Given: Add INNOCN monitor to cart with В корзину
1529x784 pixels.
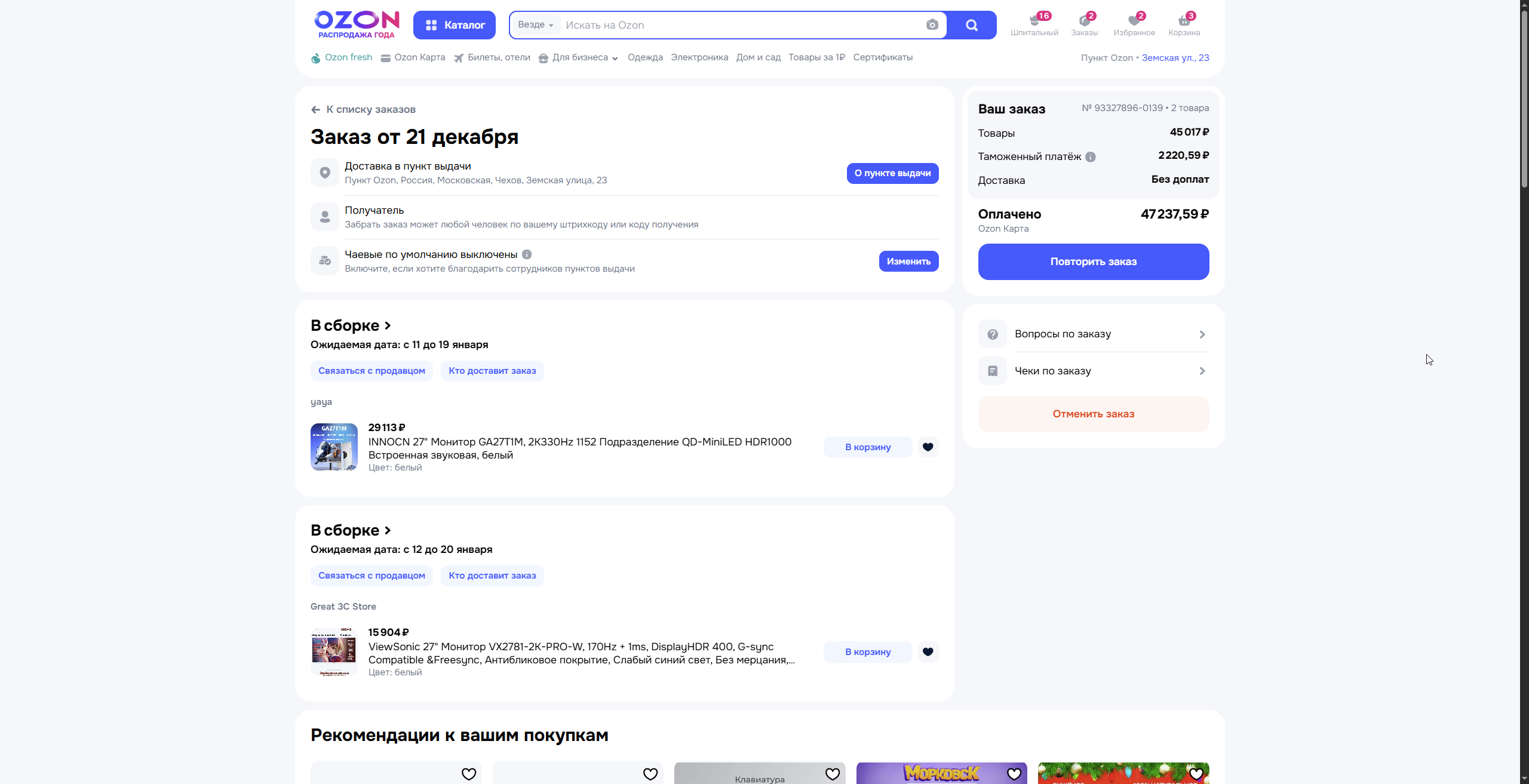Looking at the screenshot, I should pos(868,447).
